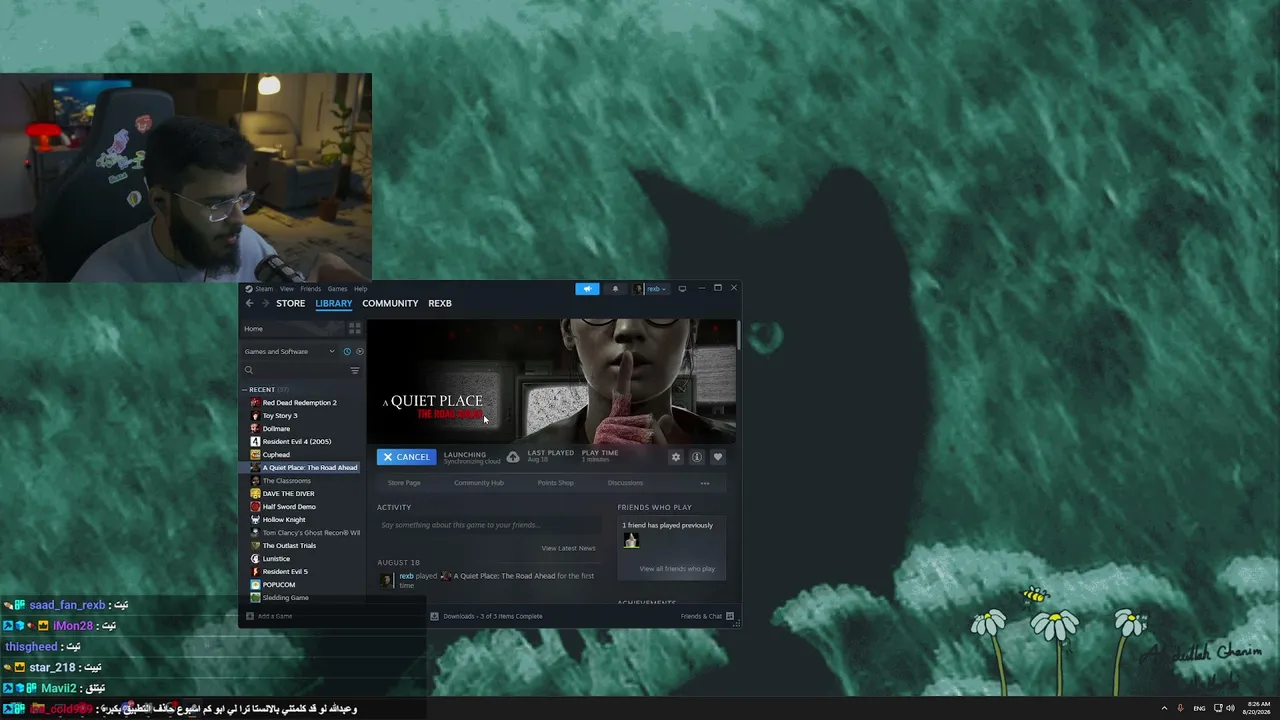Open the volume icon in the taskbar
This screenshot has height=720, width=1280.
click(1231, 708)
